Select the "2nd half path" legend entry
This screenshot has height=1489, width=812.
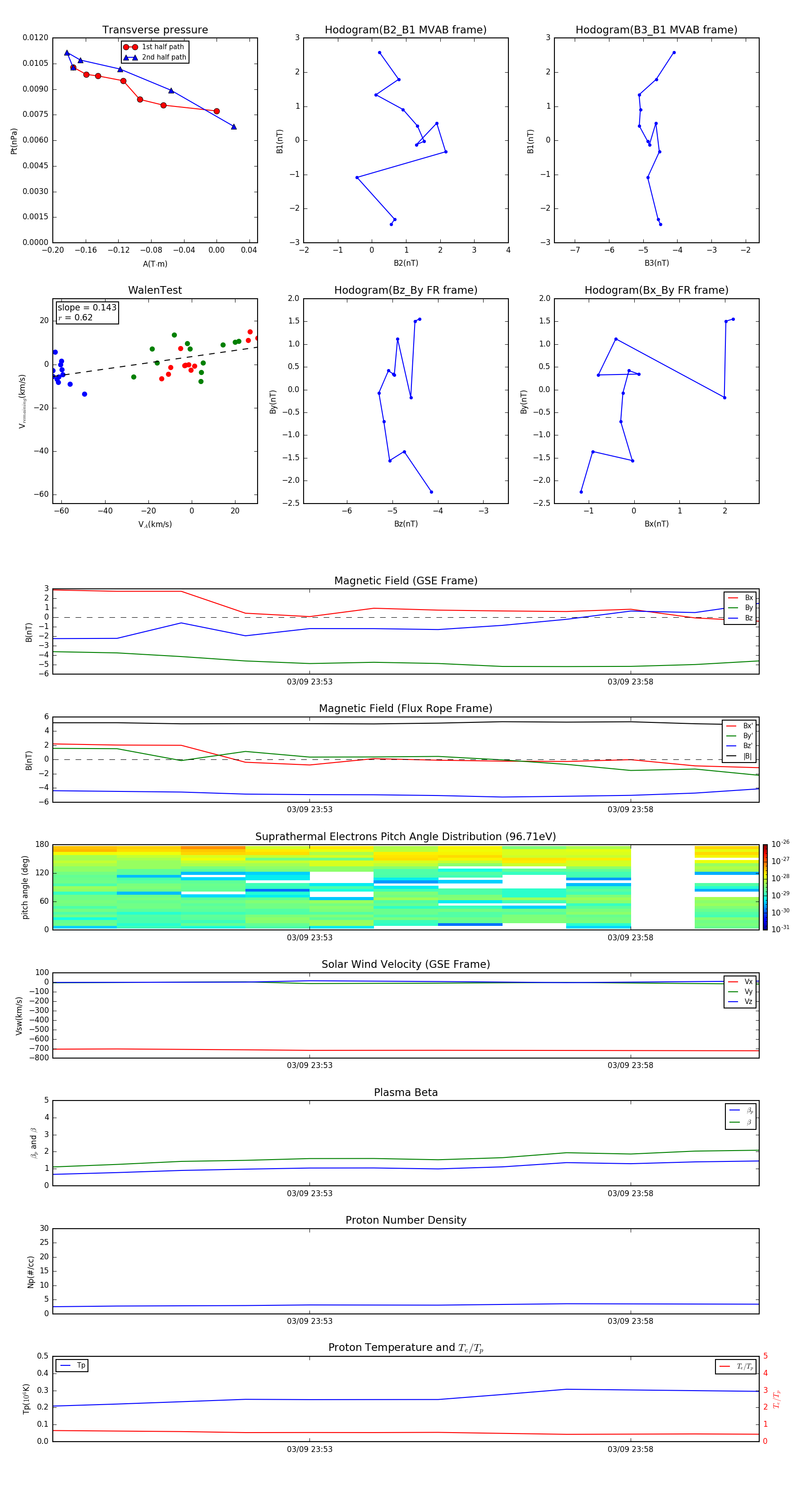155,57
